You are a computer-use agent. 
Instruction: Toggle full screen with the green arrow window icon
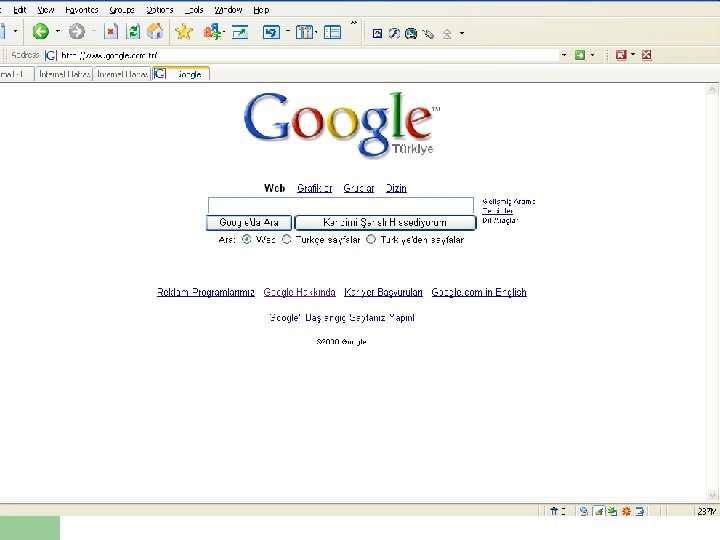240,32
